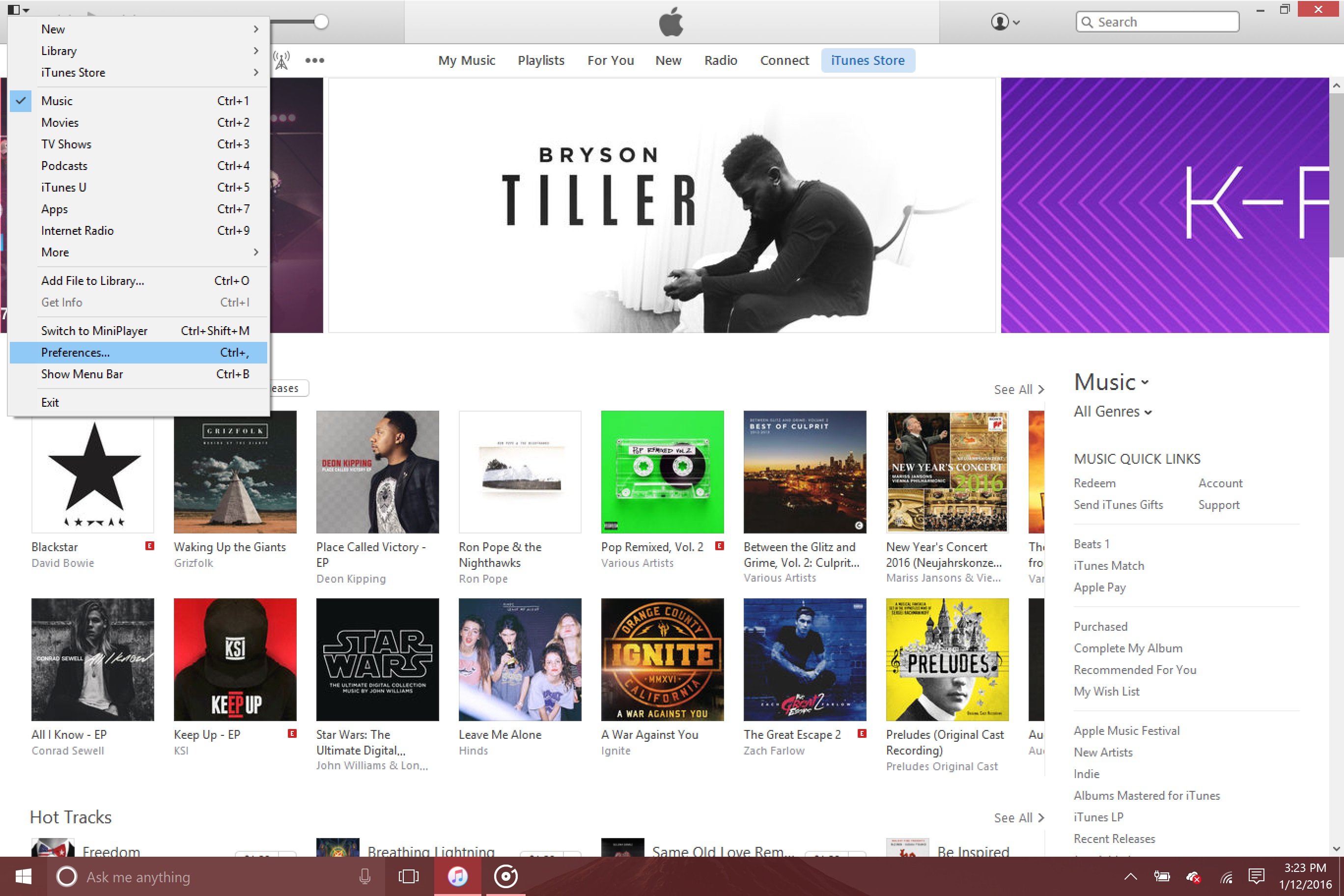Open the Action Center notifications icon
Image resolution: width=1344 pixels, height=896 pixels.
point(1256,876)
